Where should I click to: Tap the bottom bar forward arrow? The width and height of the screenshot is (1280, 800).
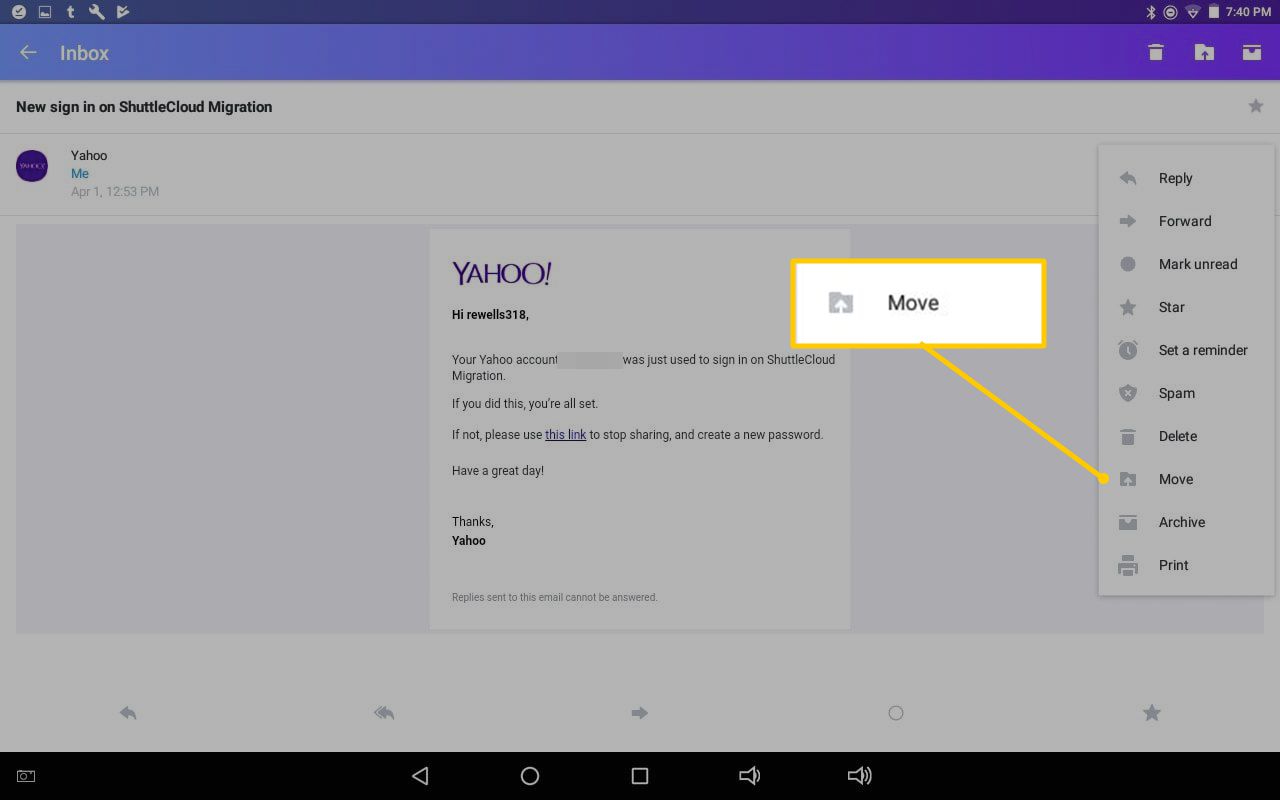click(640, 713)
